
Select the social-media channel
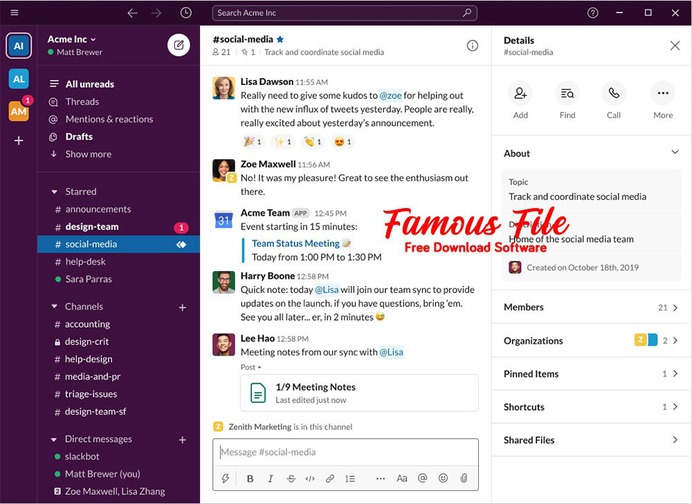click(118, 244)
